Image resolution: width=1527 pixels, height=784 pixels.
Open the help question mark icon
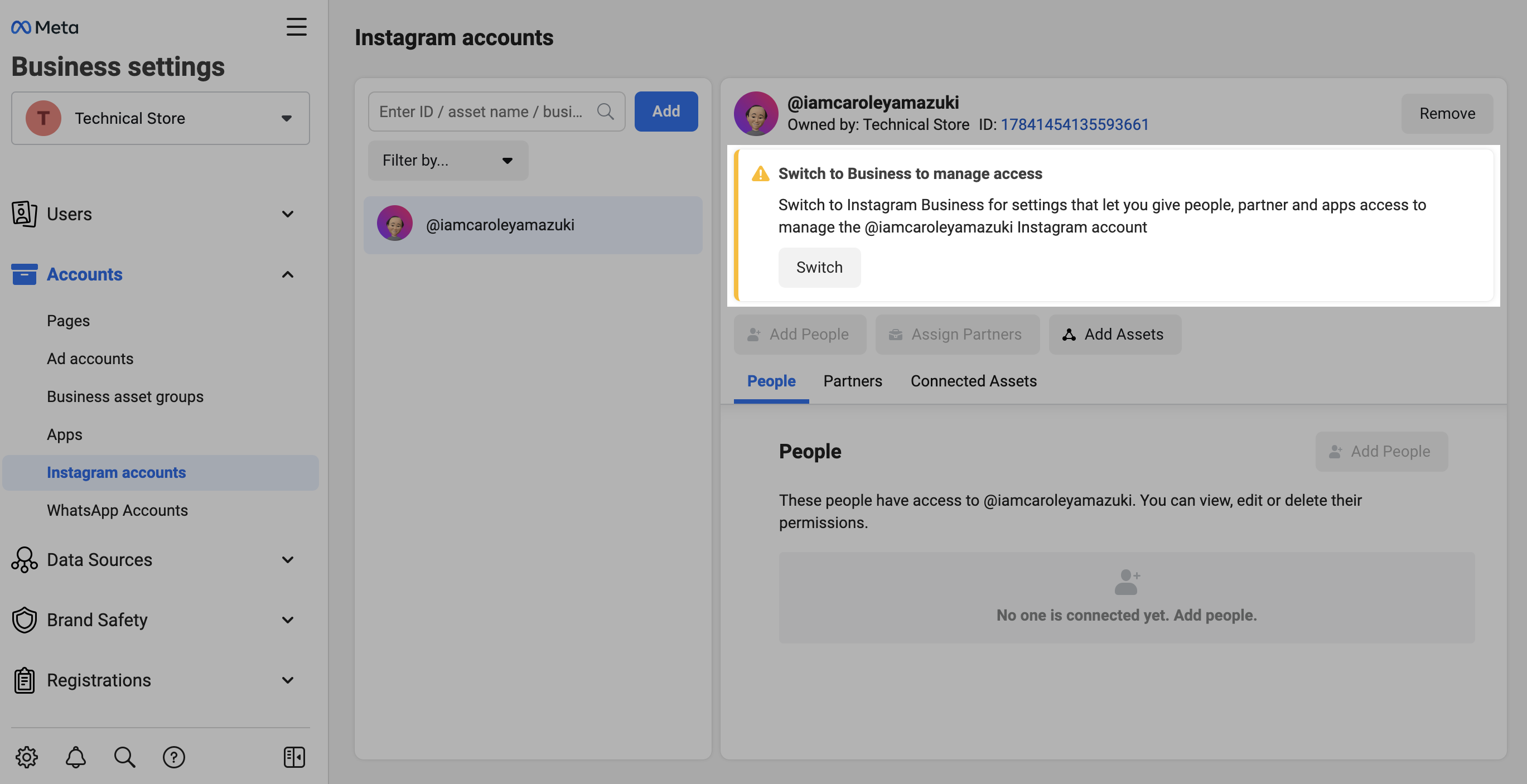173,757
